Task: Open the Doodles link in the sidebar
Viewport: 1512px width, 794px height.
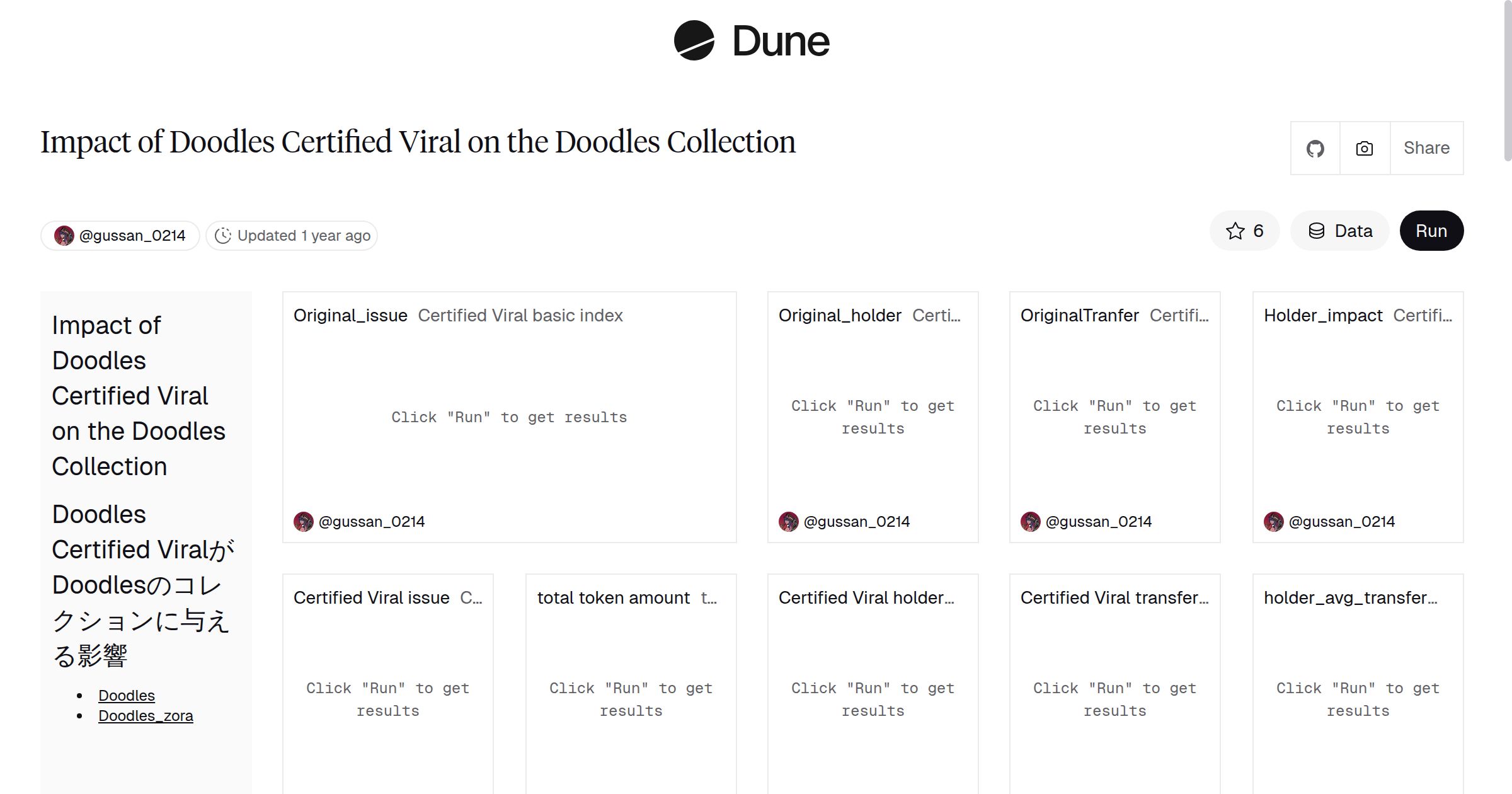Action: click(126, 695)
